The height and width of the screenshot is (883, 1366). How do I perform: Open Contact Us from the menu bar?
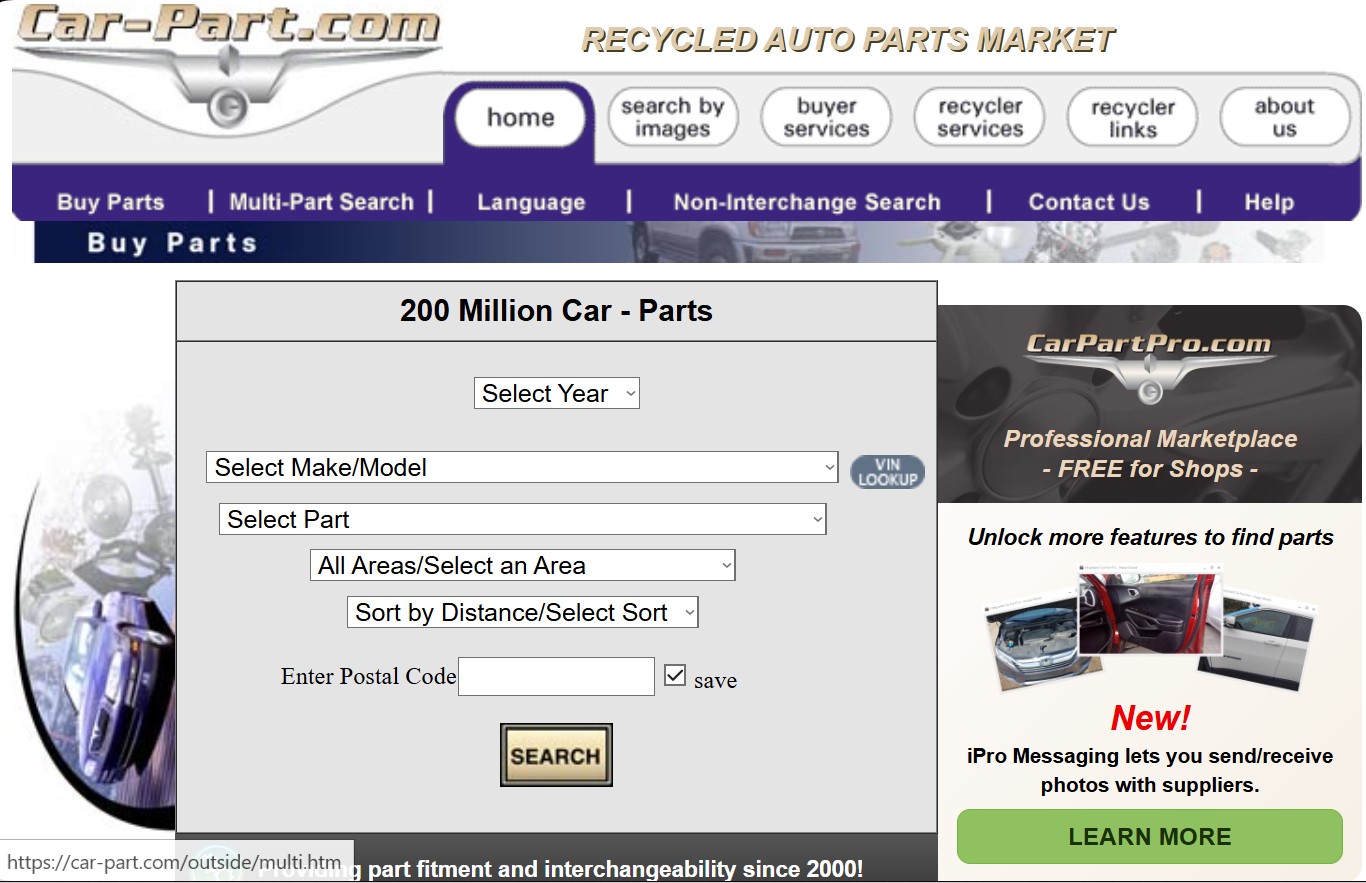[x=1089, y=202]
